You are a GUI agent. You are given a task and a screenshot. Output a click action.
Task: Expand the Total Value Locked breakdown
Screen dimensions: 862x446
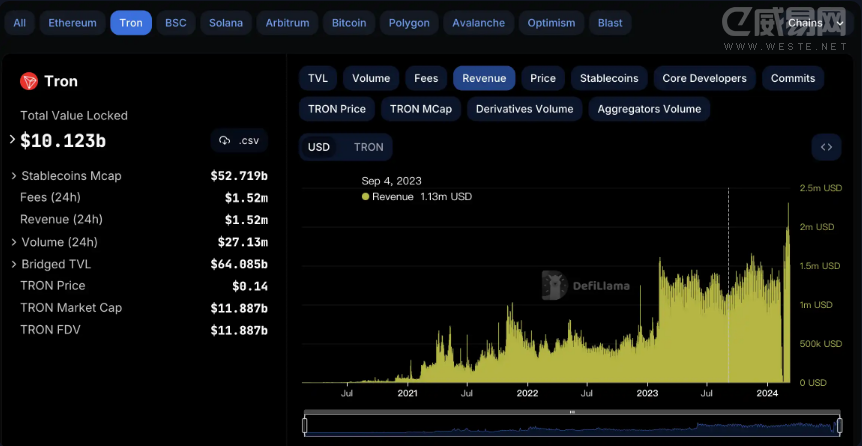pos(13,140)
